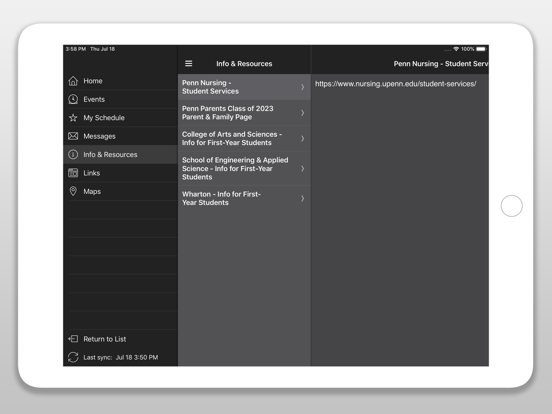Open Events in sidebar
This screenshot has width=552, height=414.
pyautogui.click(x=120, y=99)
